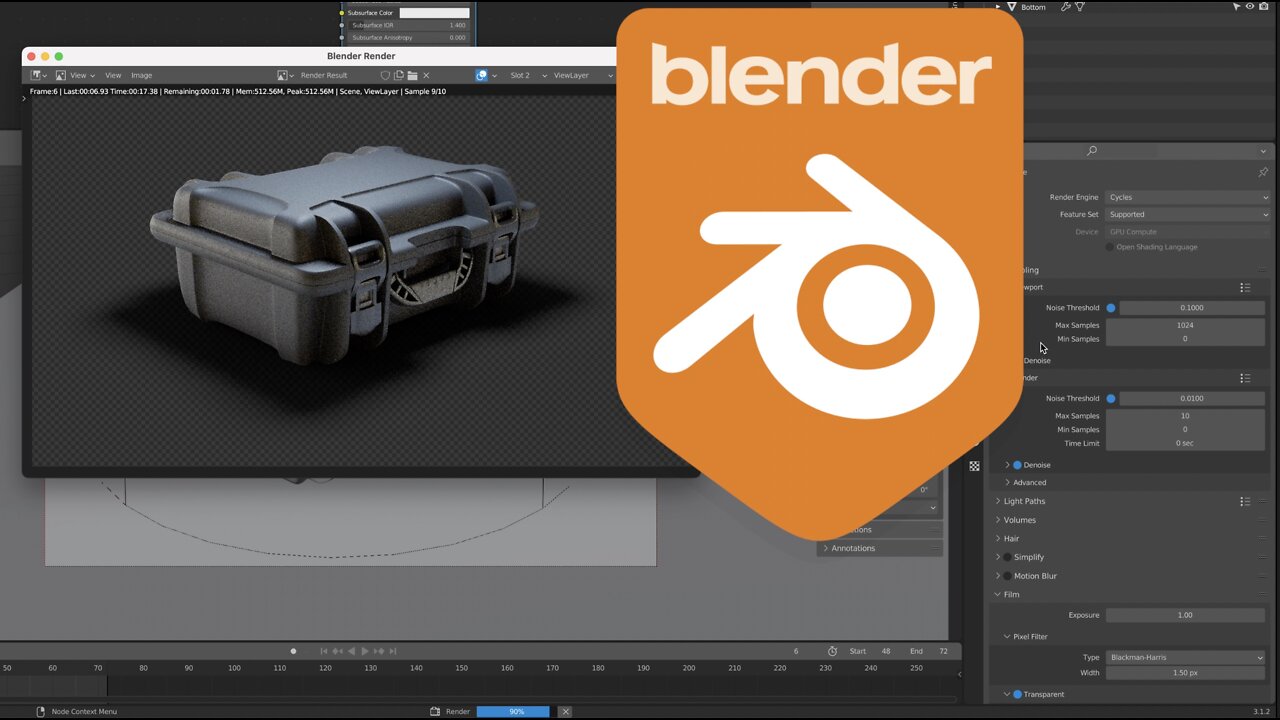The width and height of the screenshot is (1280, 720).
Task: Enable the Motion Blur checkbox
Action: click(1007, 576)
